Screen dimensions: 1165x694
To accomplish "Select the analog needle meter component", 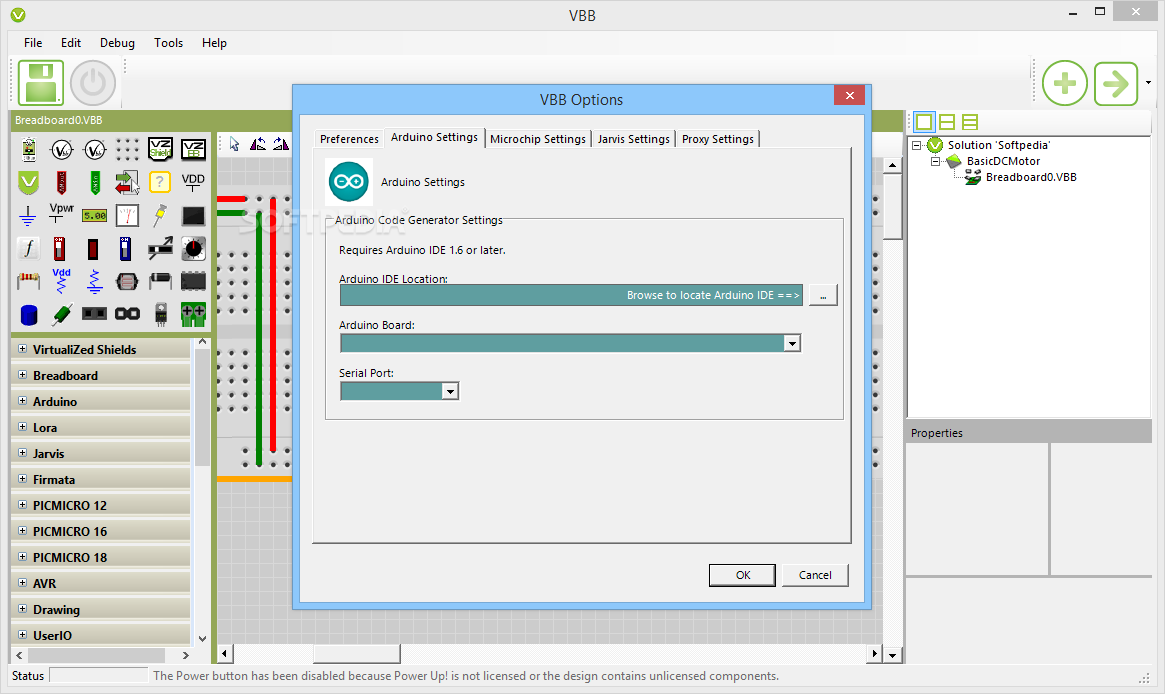I will (127, 215).
